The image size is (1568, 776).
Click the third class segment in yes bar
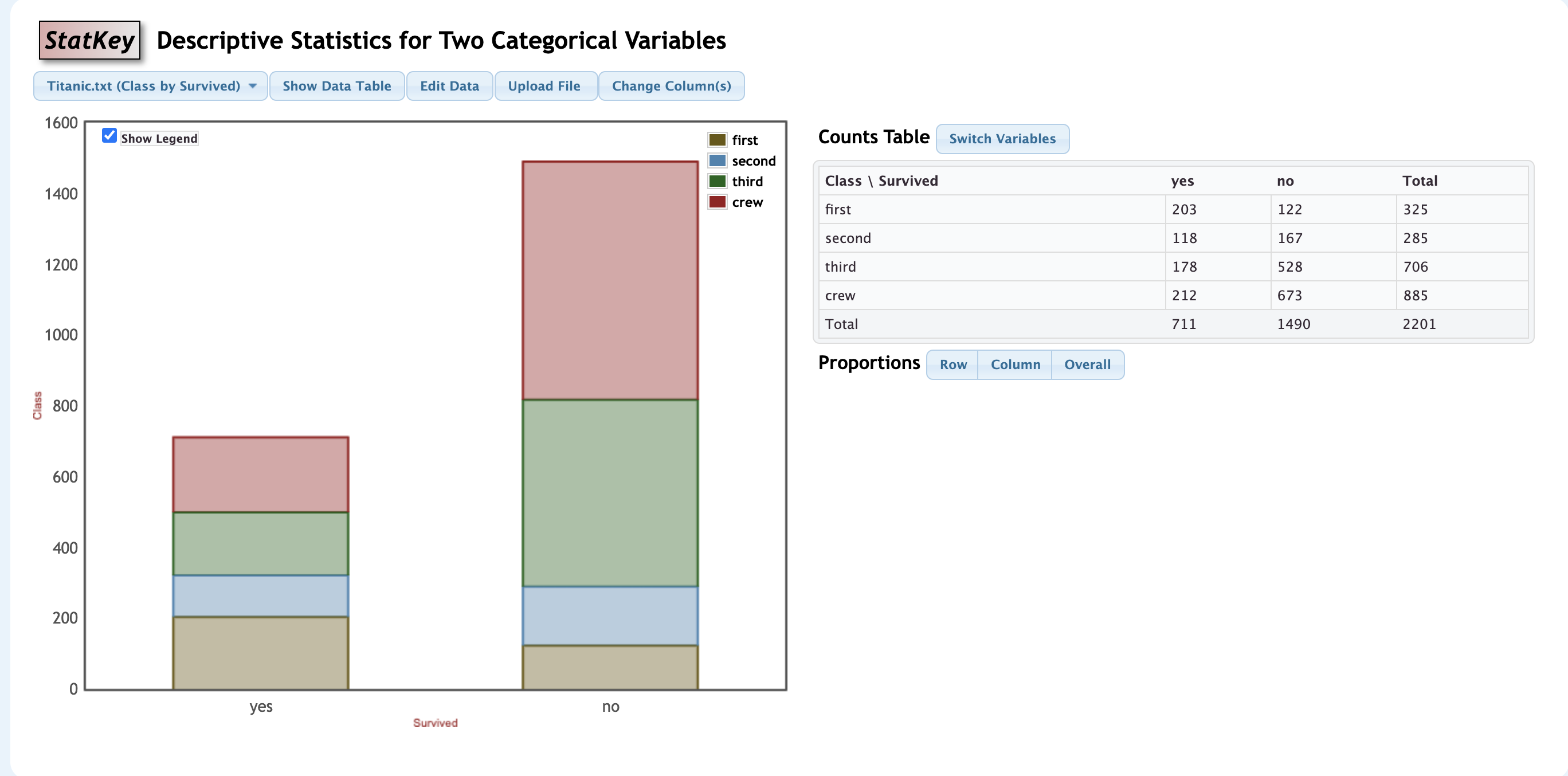(x=261, y=543)
